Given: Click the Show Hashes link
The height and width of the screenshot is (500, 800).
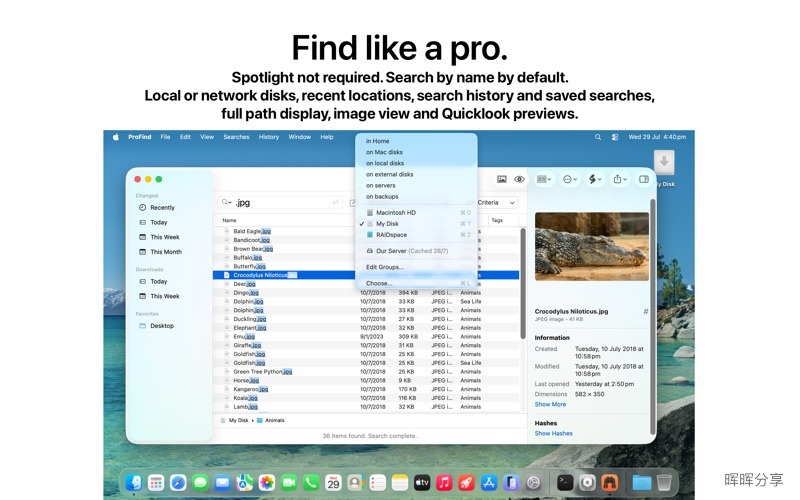Looking at the screenshot, I should tap(554, 434).
